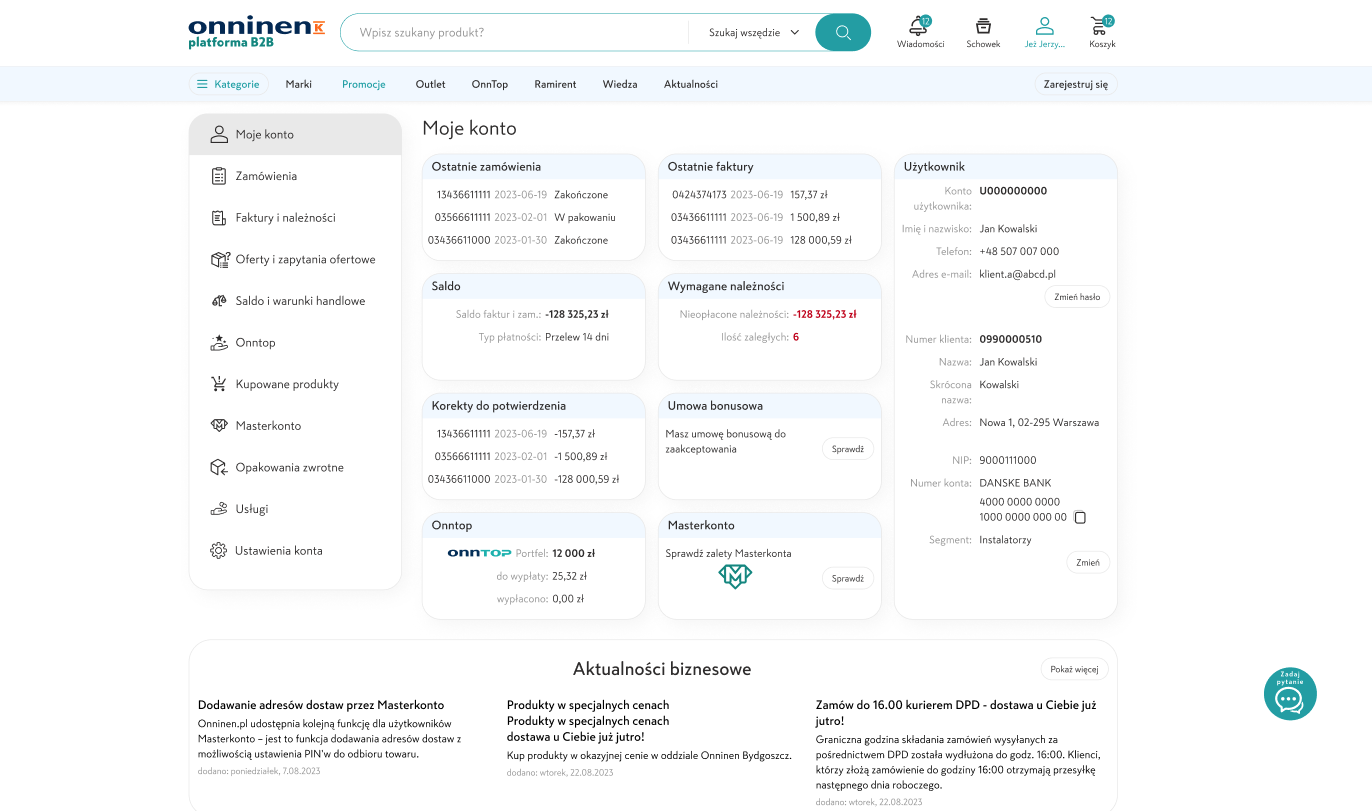Expand the Kategorie hamburger menu

click(x=228, y=84)
